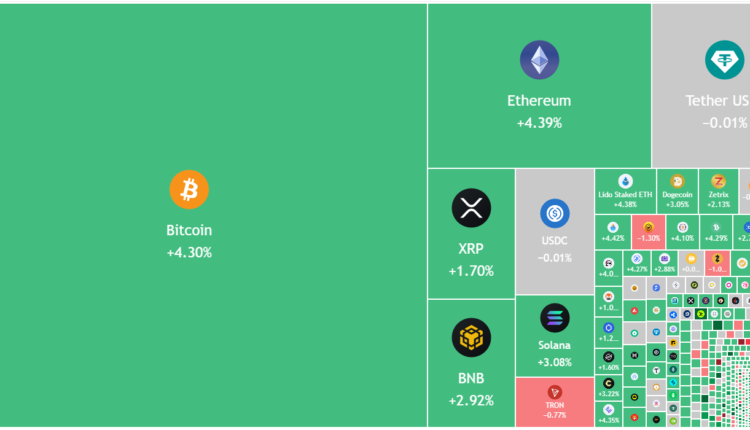Screen dimensions: 750x430
Task: Select the Ethereum diamond logo
Action: click(539, 60)
